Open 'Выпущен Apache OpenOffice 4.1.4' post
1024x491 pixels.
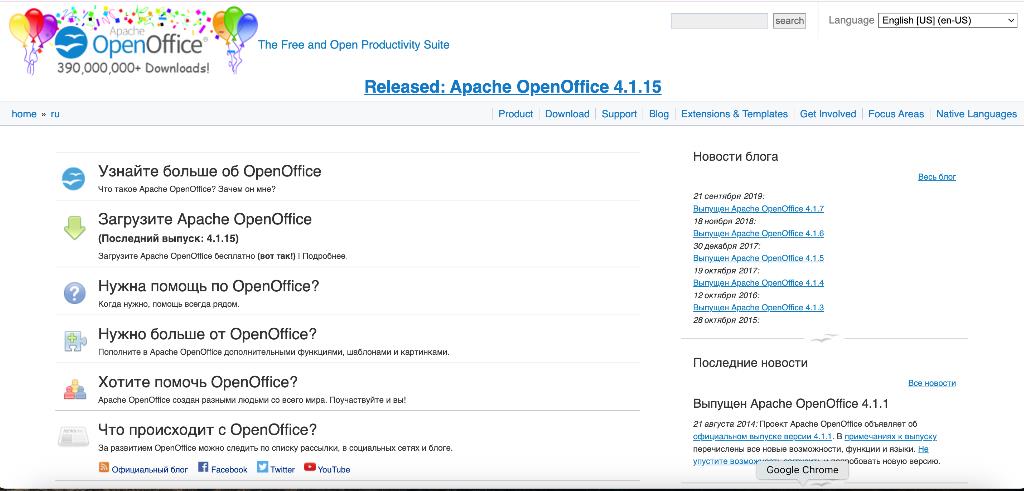tap(758, 283)
